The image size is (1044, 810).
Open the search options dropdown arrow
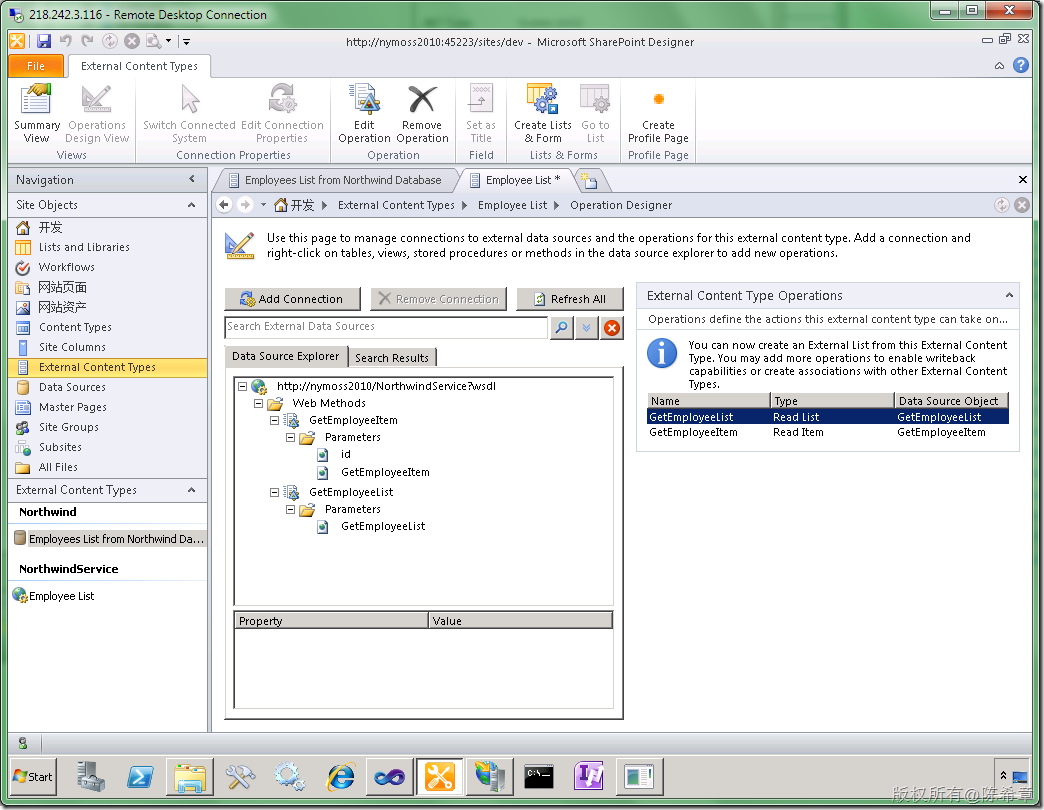pyautogui.click(x=587, y=327)
